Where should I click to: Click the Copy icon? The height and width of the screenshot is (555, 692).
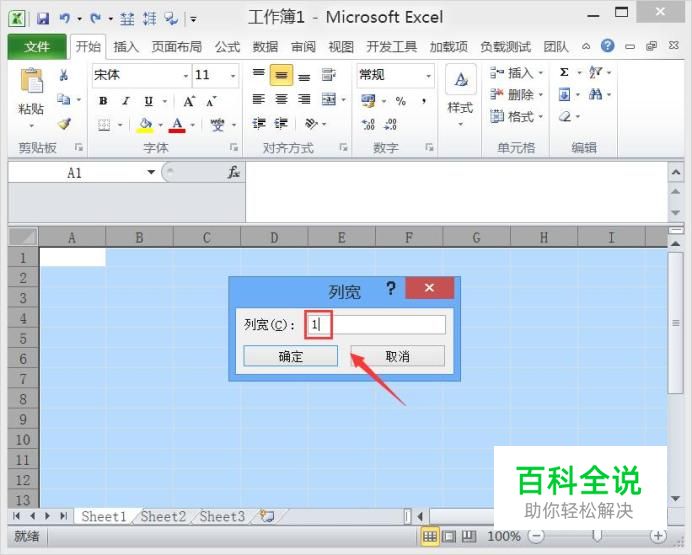[64, 100]
